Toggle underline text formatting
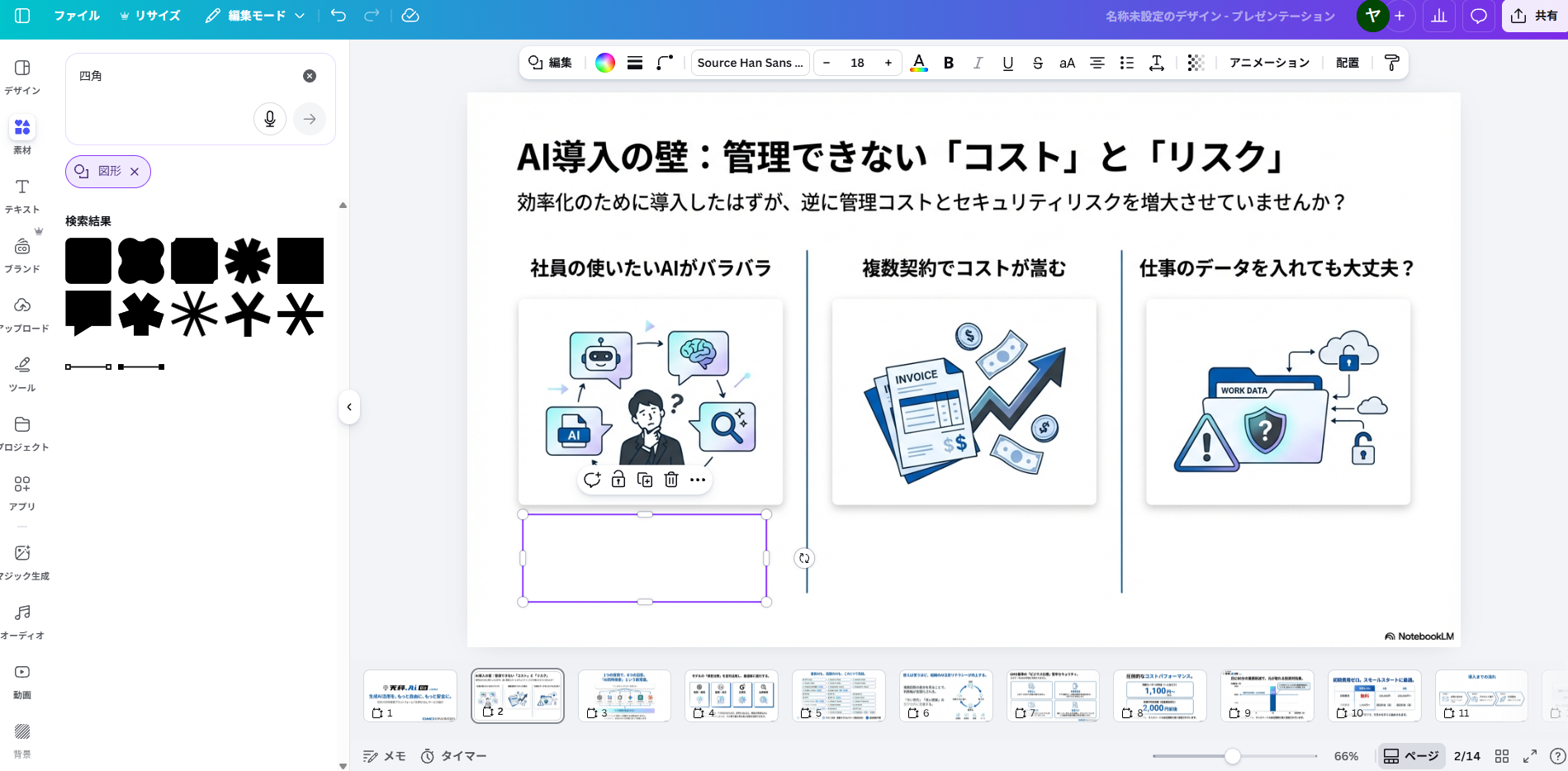 1008,63
